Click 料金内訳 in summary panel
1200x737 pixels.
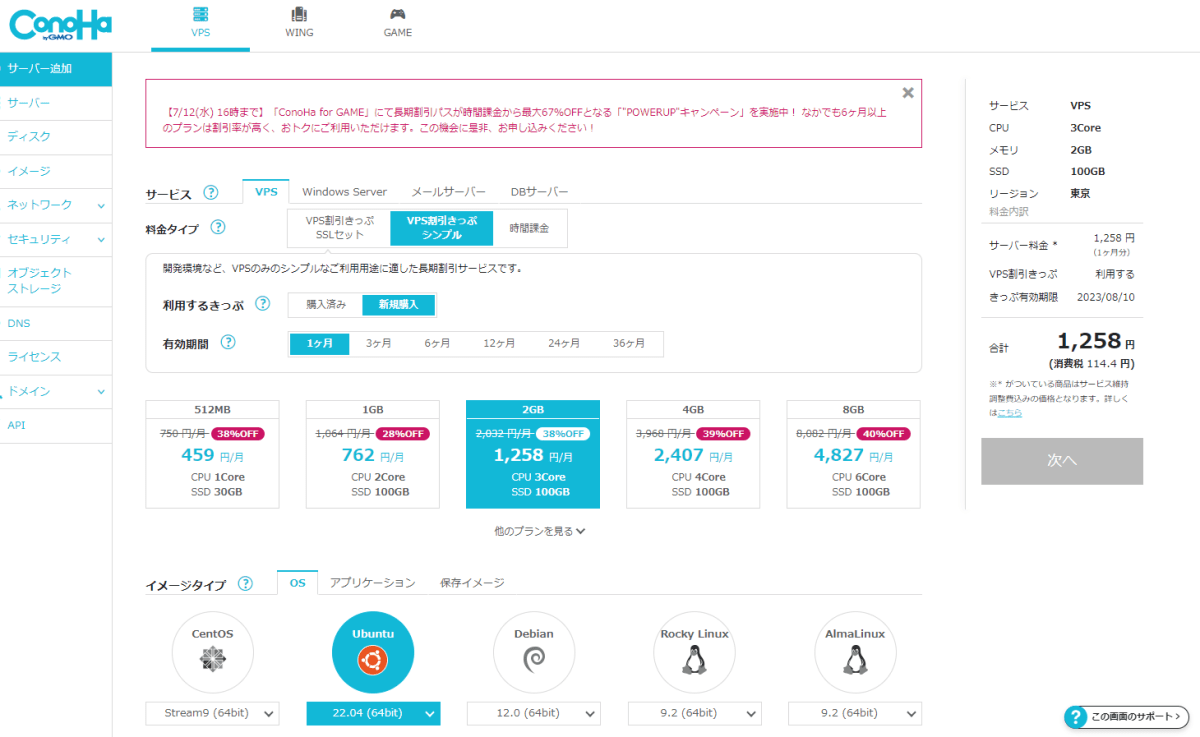[1008, 212]
